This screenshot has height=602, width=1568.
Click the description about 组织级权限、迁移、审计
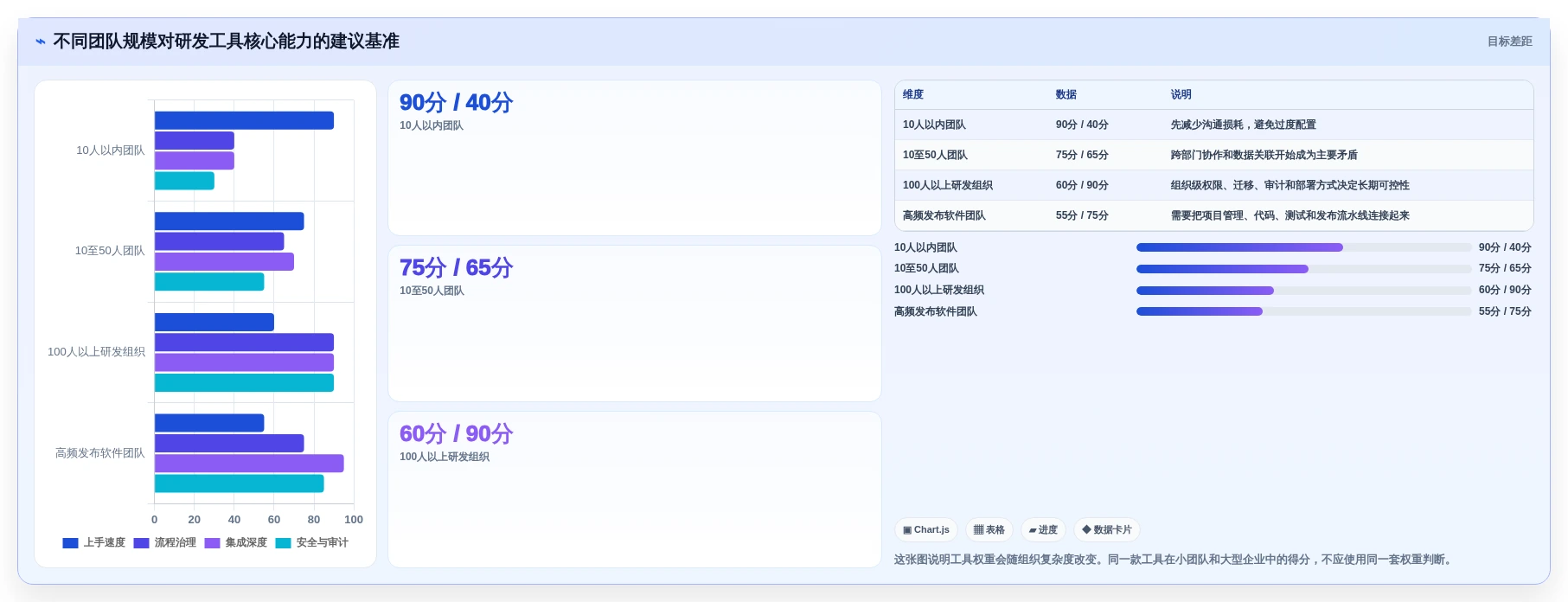click(1290, 185)
